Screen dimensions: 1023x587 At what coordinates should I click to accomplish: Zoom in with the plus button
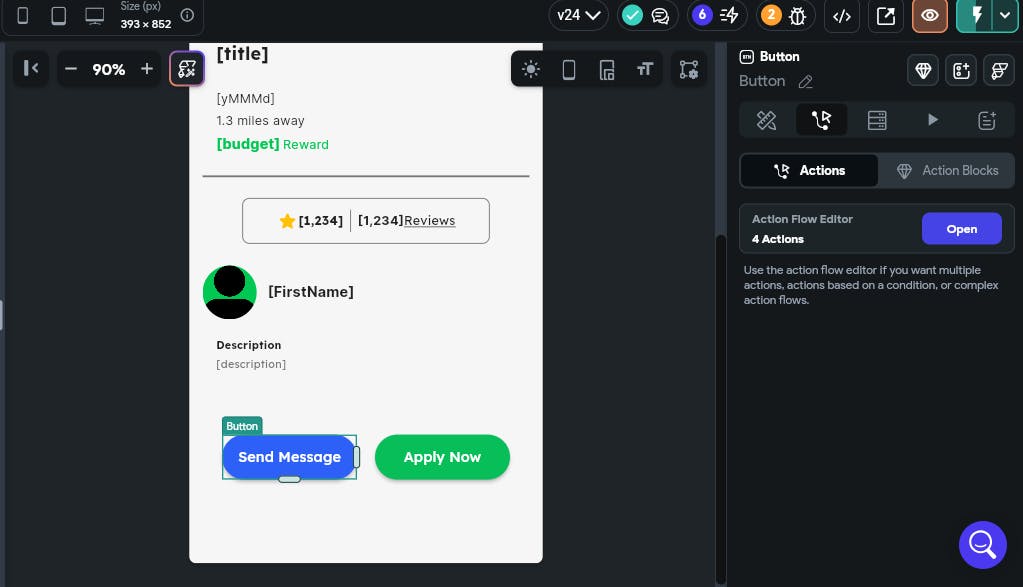point(147,68)
